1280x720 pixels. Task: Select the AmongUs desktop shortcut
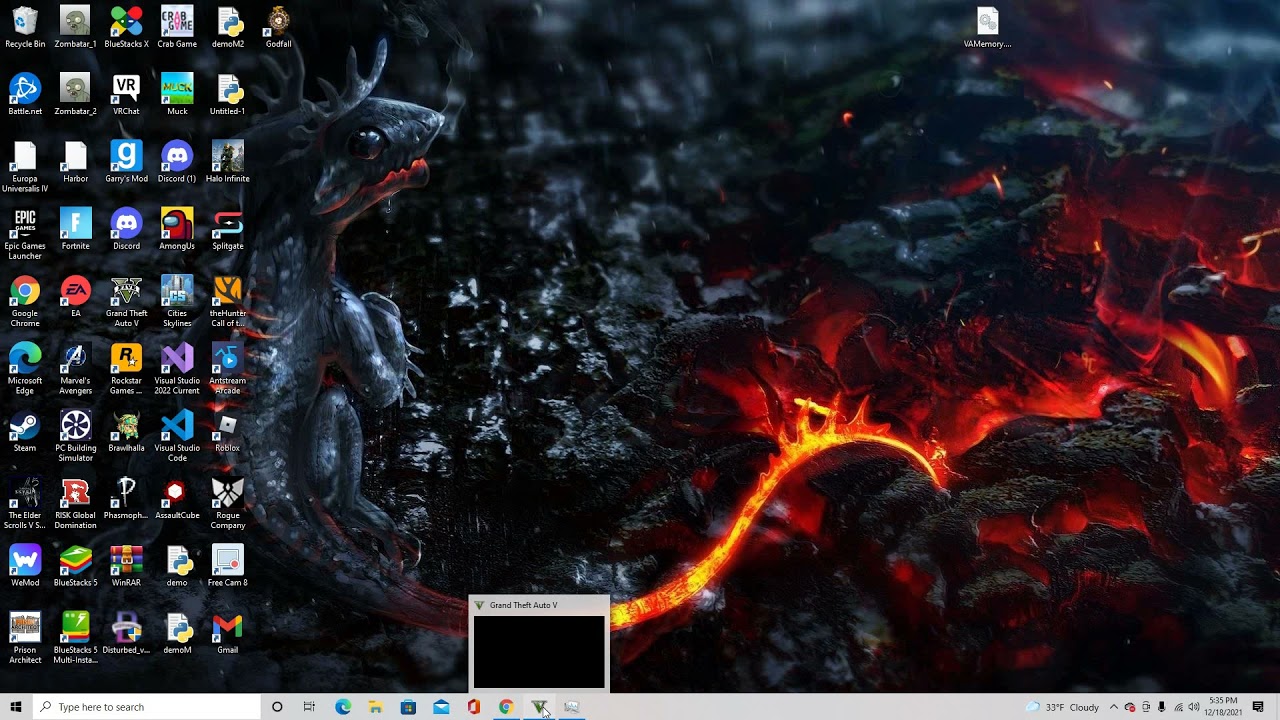pos(177,230)
